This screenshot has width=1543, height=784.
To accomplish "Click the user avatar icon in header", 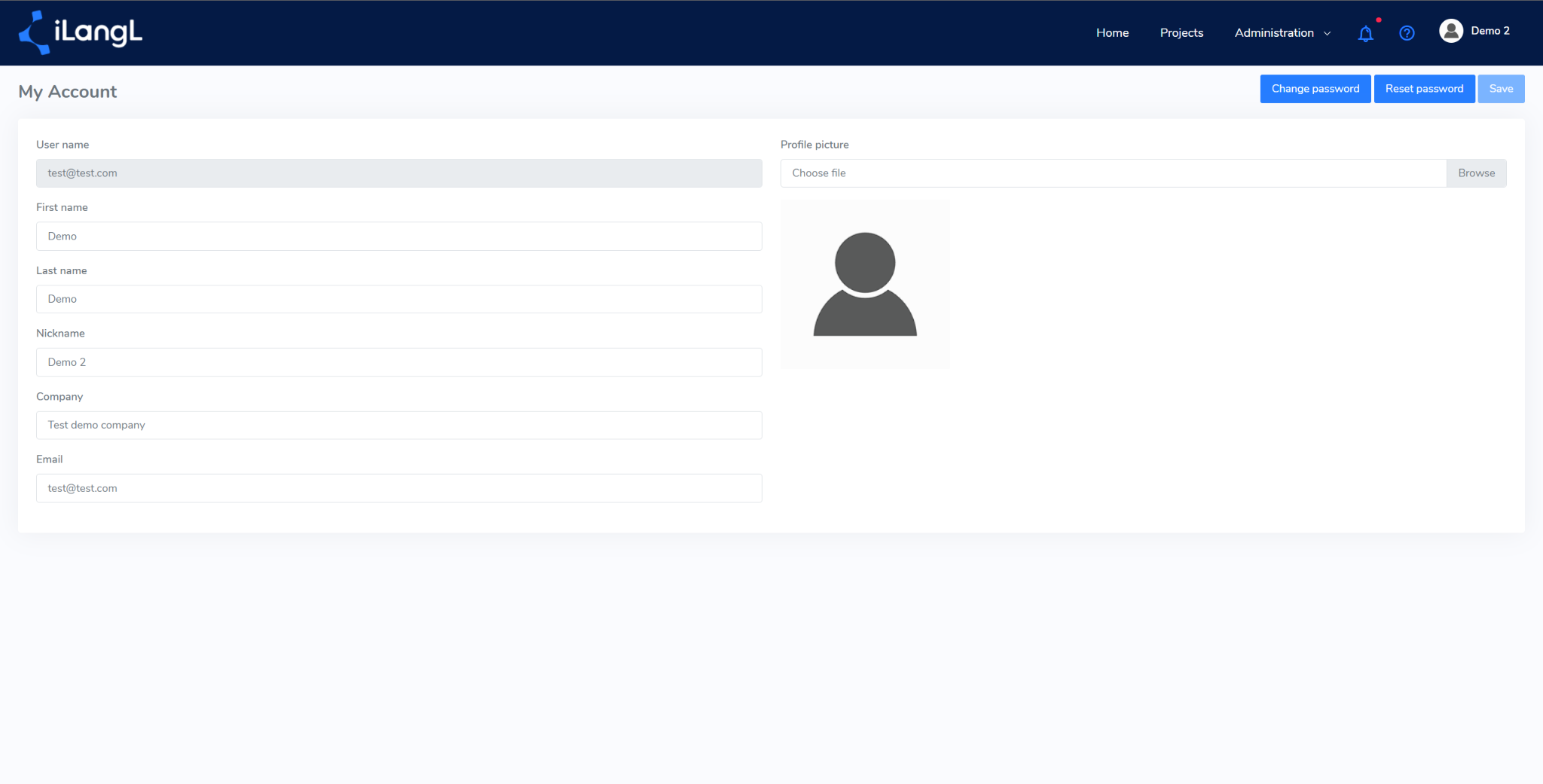I will coord(1451,31).
